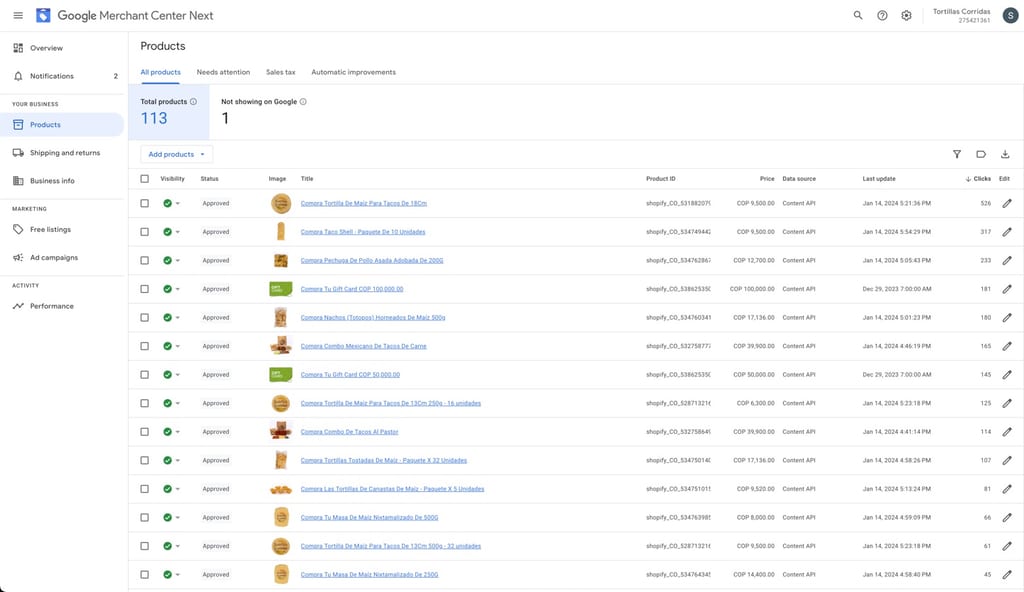The width and height of the screenshot is (1024, 592).
Task: Select all products with header checkbox
Action: tap(144, 178)
